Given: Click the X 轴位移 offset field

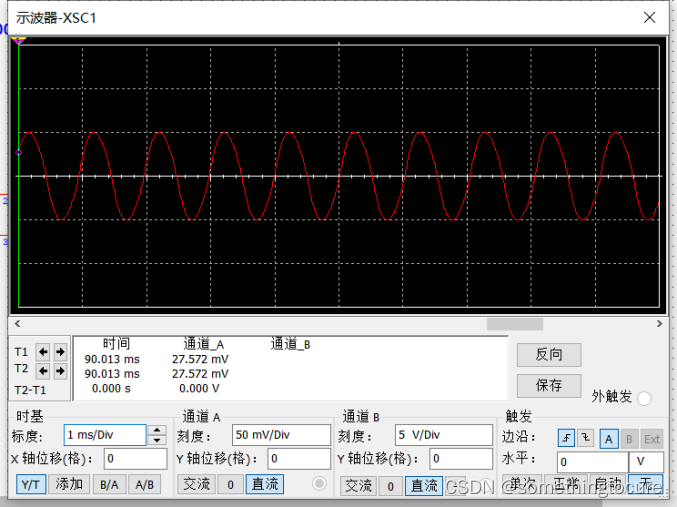Looking at the screenshot, I should (x=135, y=459).
